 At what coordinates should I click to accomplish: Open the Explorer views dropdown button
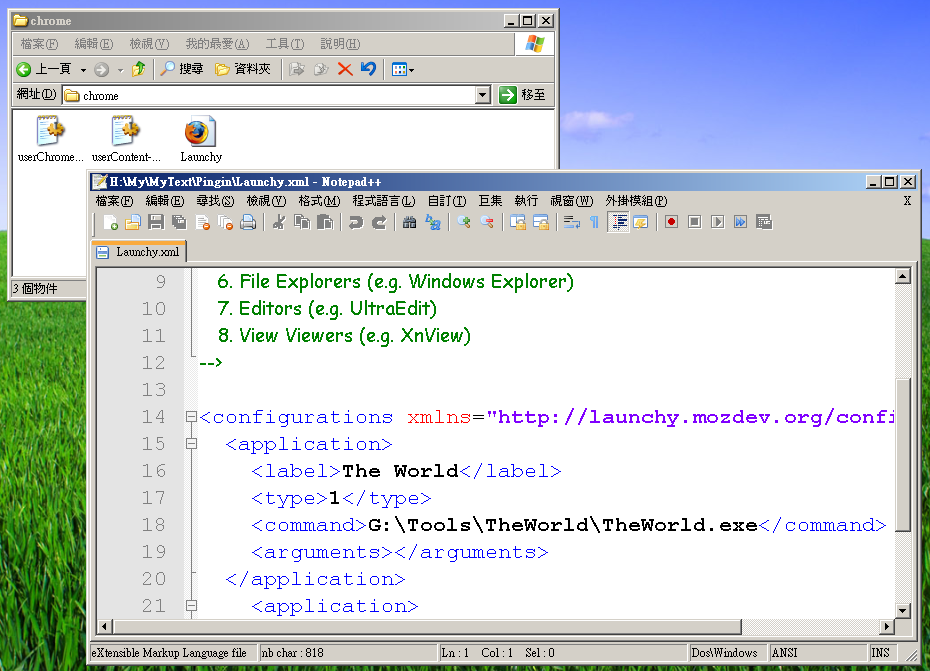402,69
